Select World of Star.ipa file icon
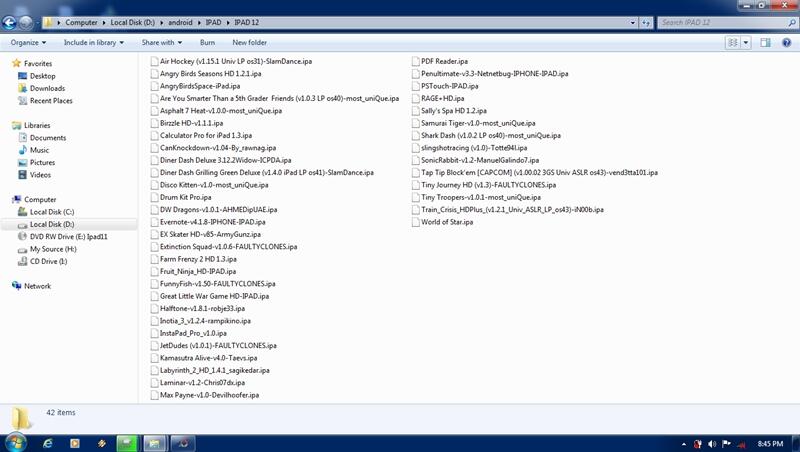Viewport: 800px width, 452px height. click(x=416, y=222)
